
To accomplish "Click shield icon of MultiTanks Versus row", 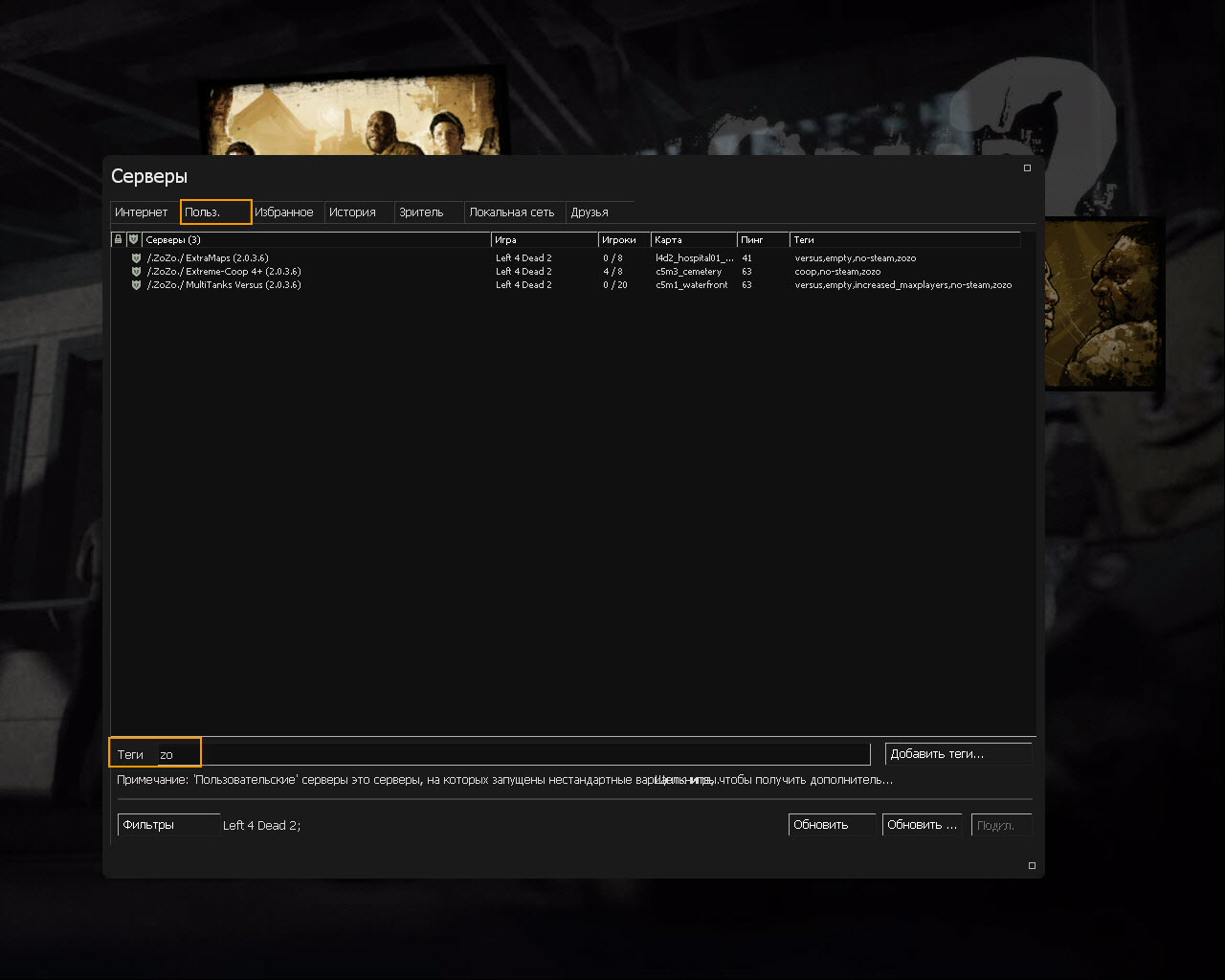I will click(136, 285).
